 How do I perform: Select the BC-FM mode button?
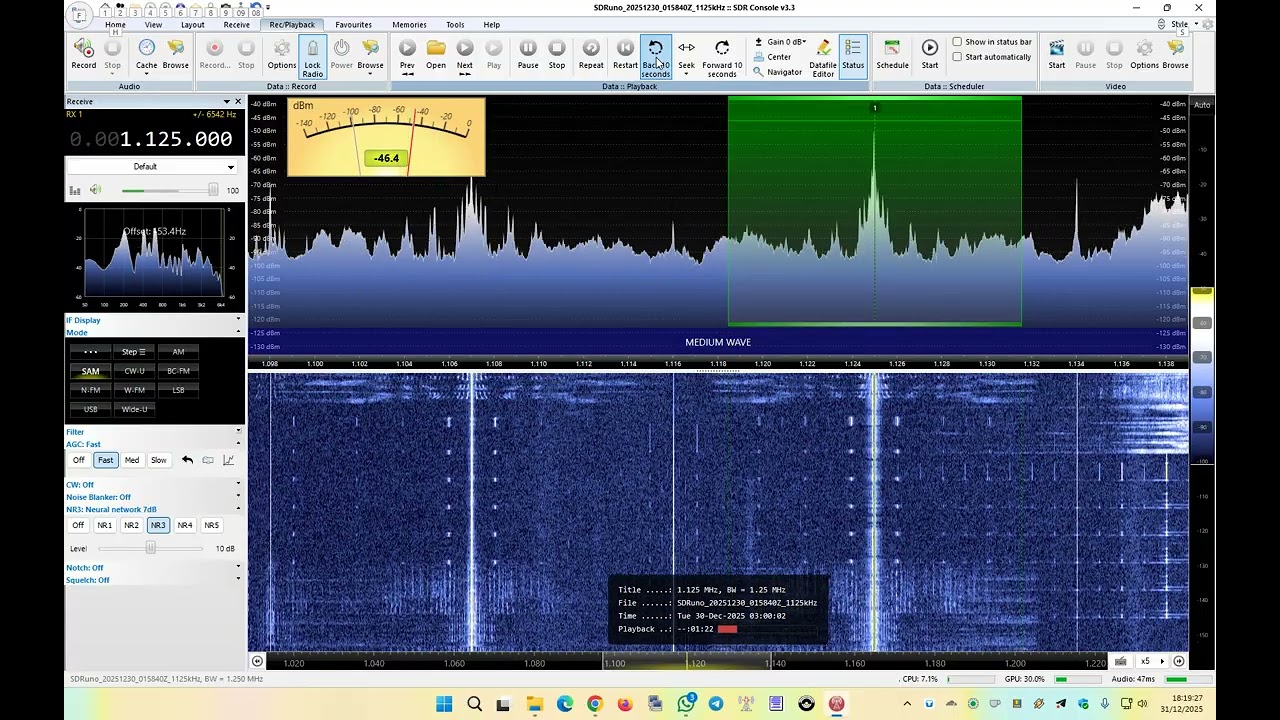[x=178, y=371]
